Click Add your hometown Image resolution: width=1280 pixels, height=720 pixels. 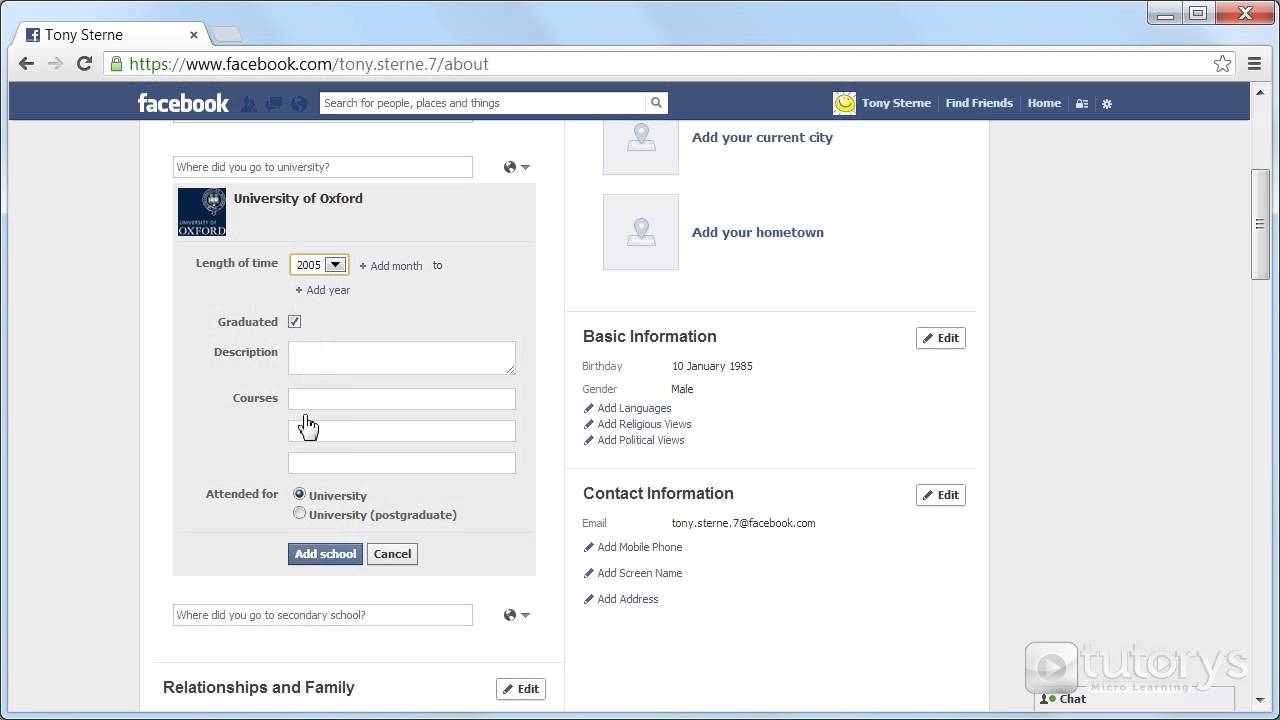(x=758, y=232)
